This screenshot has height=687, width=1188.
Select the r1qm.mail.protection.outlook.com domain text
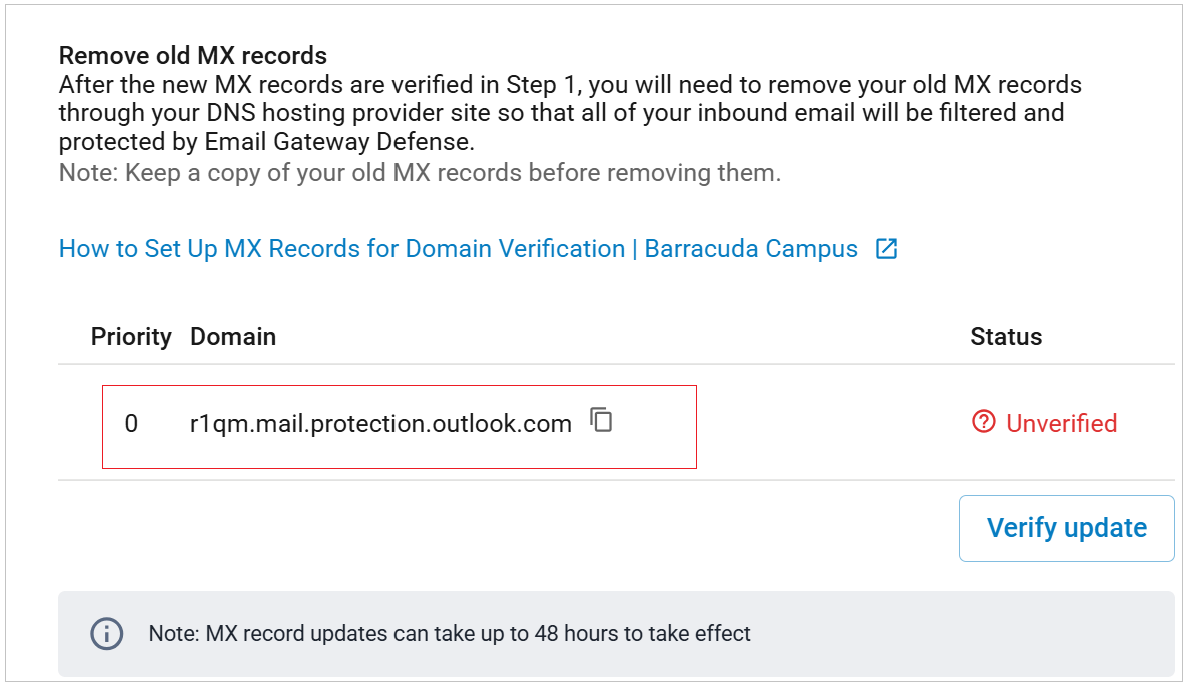pos(381,424)
